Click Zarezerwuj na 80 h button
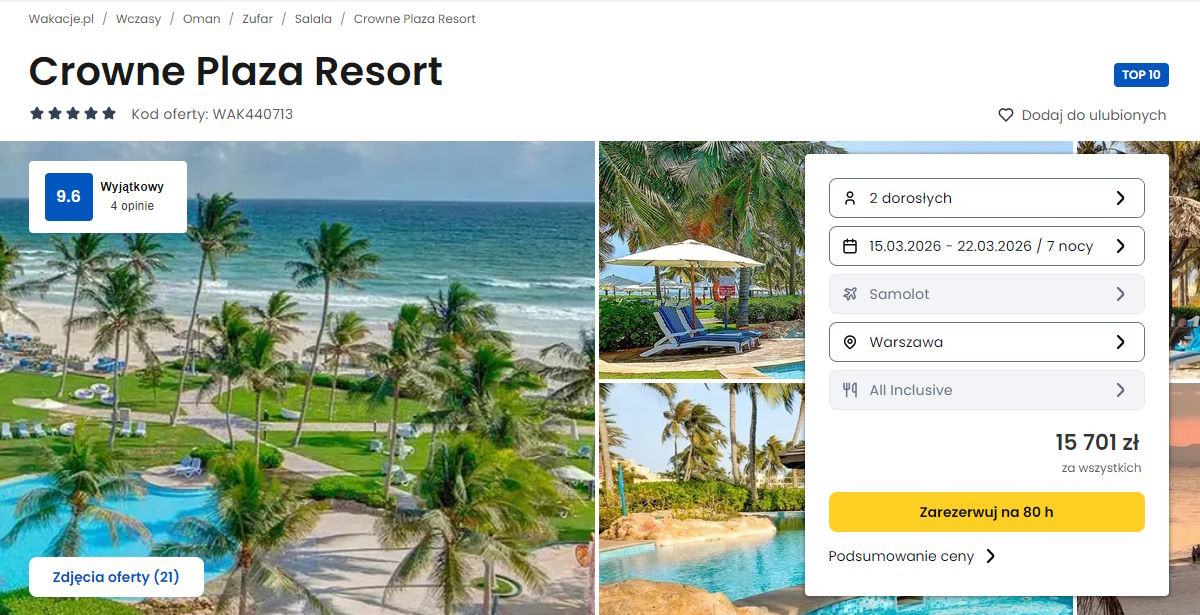 986,512
